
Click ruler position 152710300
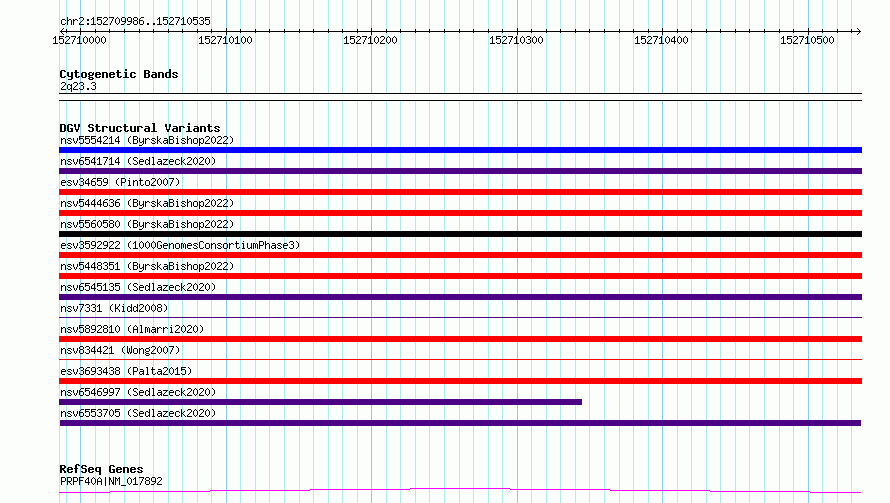(x=517, y=40)
